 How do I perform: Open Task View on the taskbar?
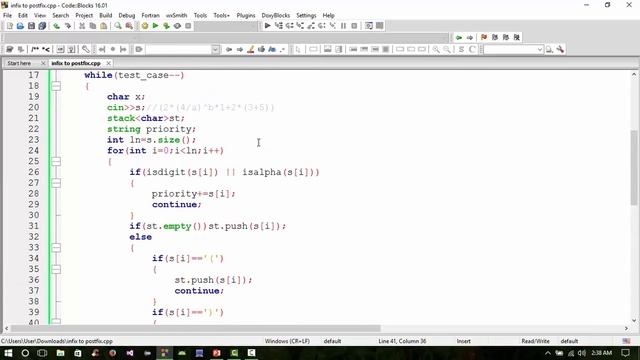coord(42,353)
